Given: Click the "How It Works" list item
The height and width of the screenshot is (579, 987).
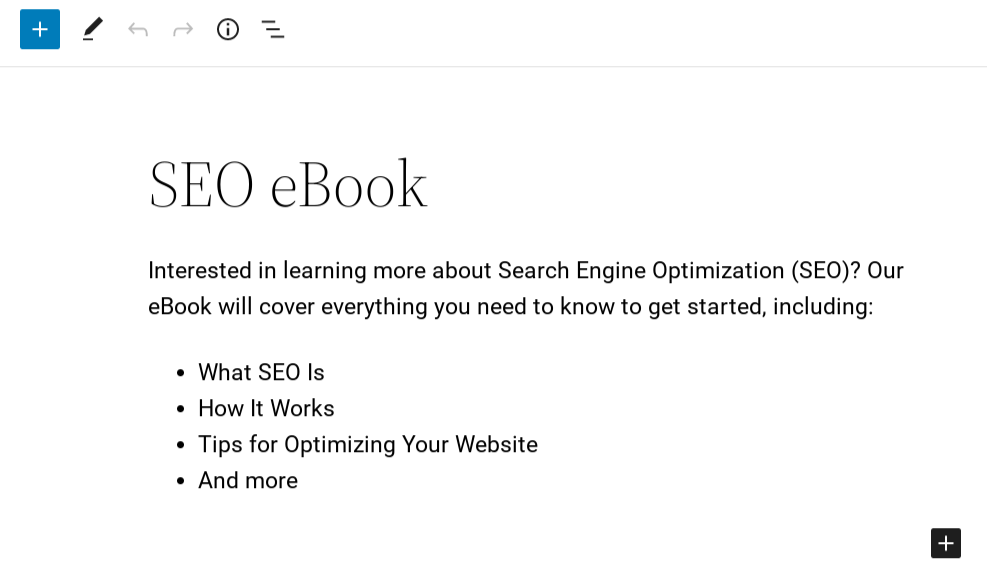Looking at the screenshot, I should coord(266,408).
